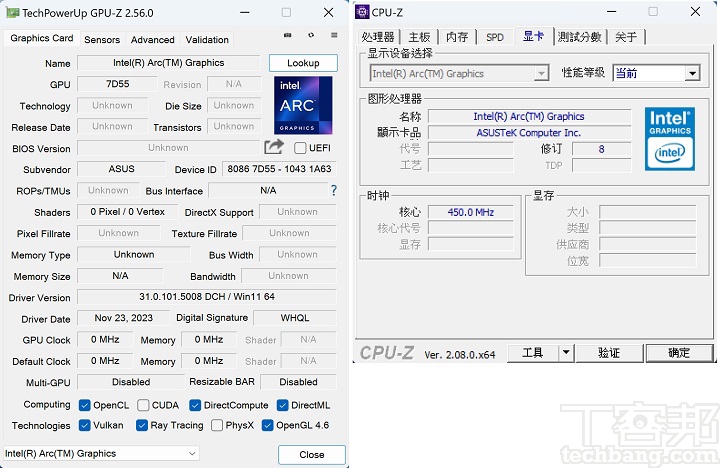
Task: Click ASUSTeK Computer Inc. in CPU-Z
Action: click(x=529, y=133)
